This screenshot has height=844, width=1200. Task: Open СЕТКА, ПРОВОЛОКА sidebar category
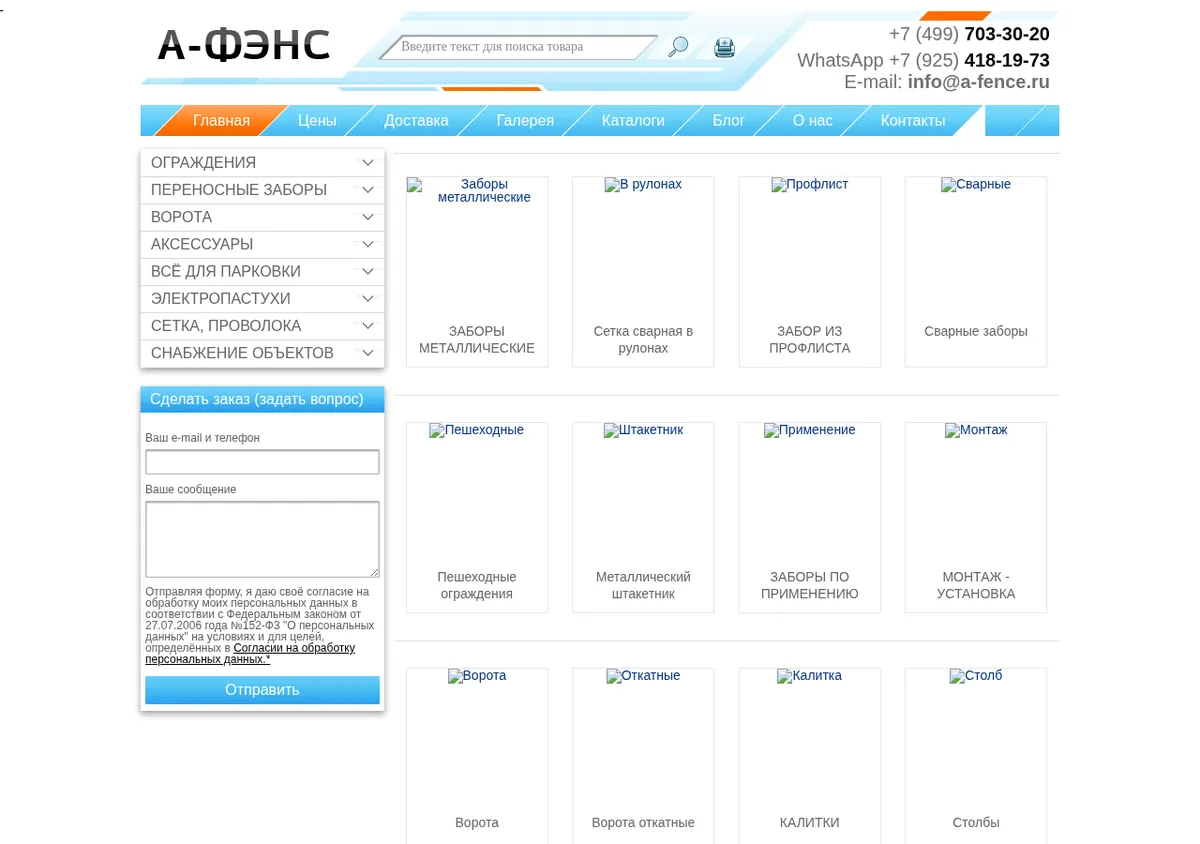[x=226, y=326]
